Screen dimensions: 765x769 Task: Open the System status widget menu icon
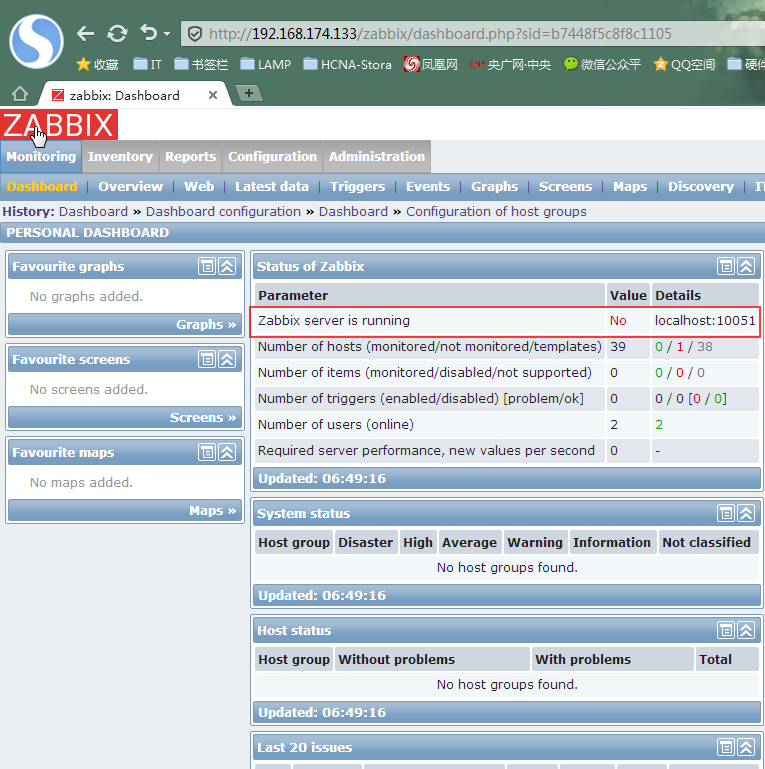pos(726,513)
